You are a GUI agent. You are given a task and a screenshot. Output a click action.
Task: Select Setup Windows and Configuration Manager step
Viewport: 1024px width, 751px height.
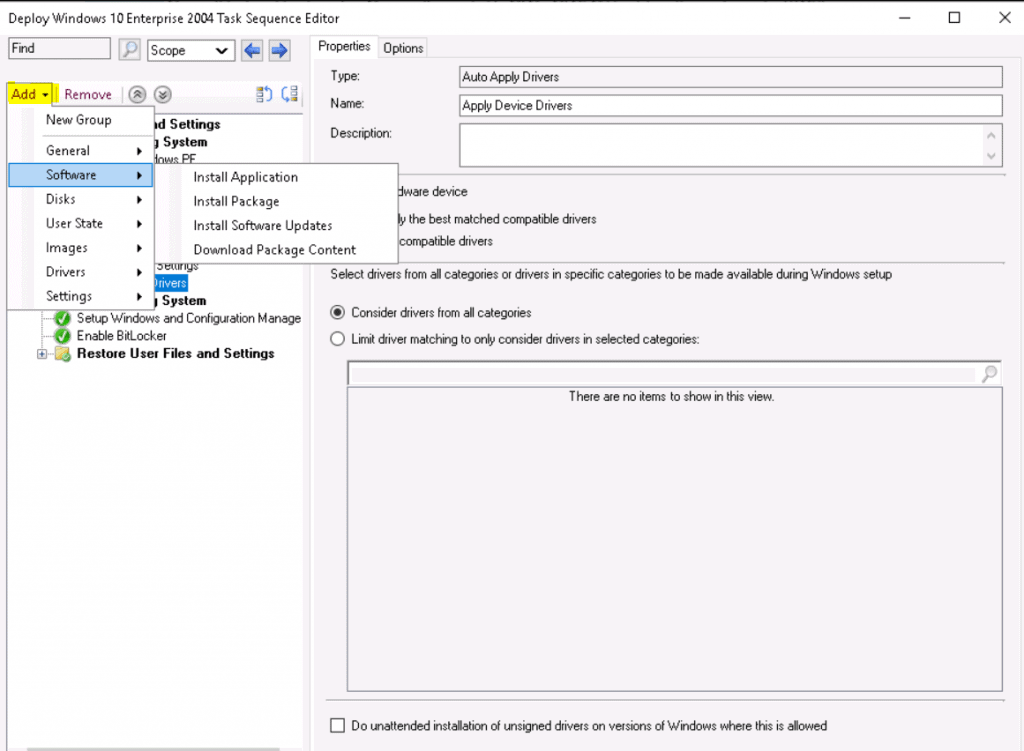click(x=189, y=318)
